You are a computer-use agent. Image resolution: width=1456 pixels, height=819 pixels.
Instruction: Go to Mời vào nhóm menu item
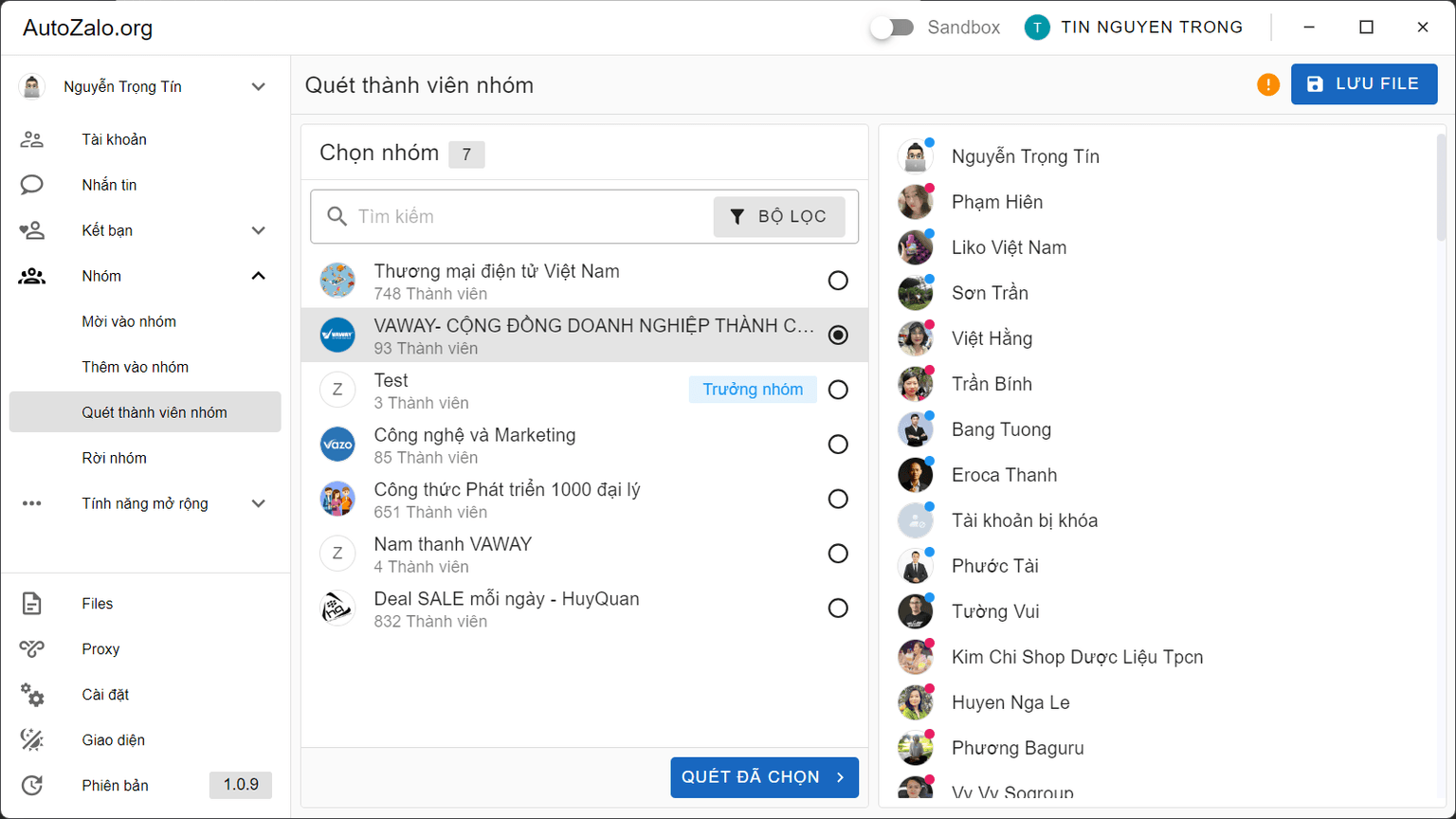(129, 321)
